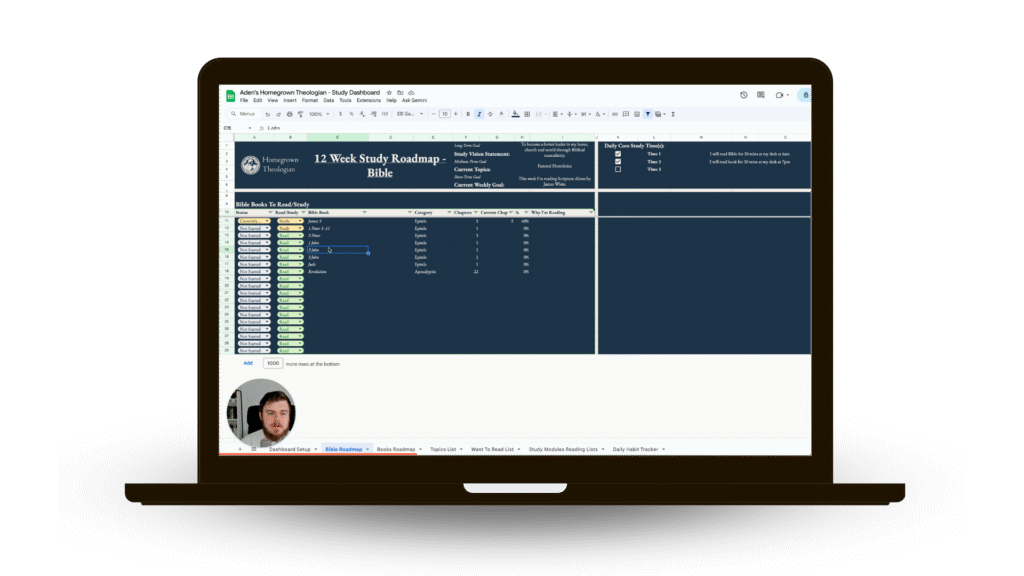Image resolution: width=1024 pixels, height=576 pixels.
Task: Switch to the Topics List sheet tab
Action: point(444,450)
